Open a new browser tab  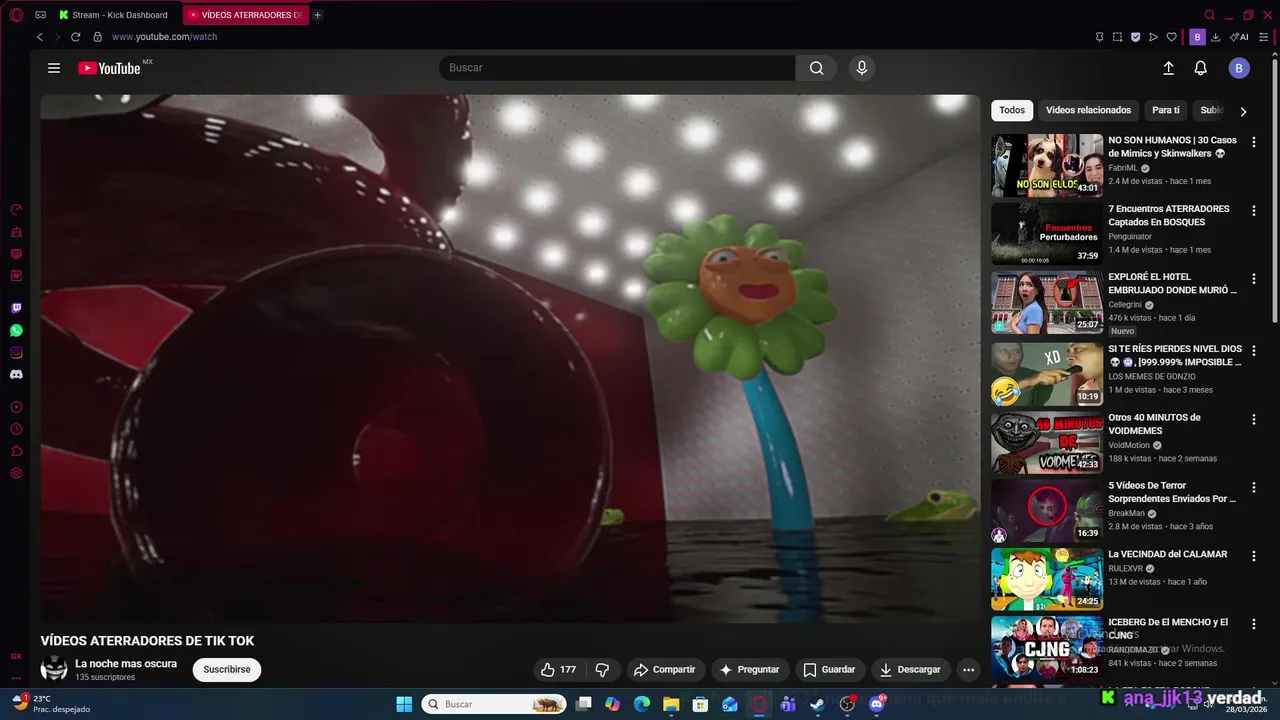(x=318, y=15)
